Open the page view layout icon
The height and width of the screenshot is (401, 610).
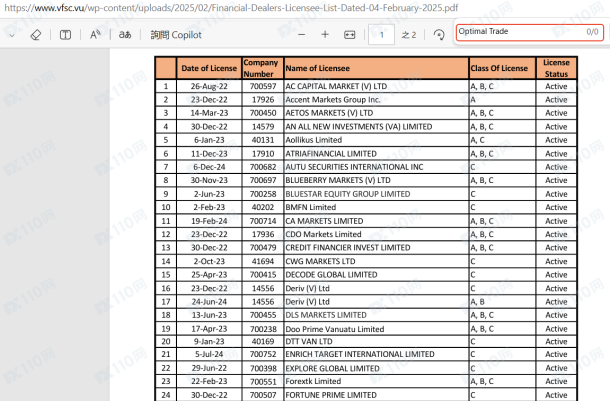pos(65,35)
